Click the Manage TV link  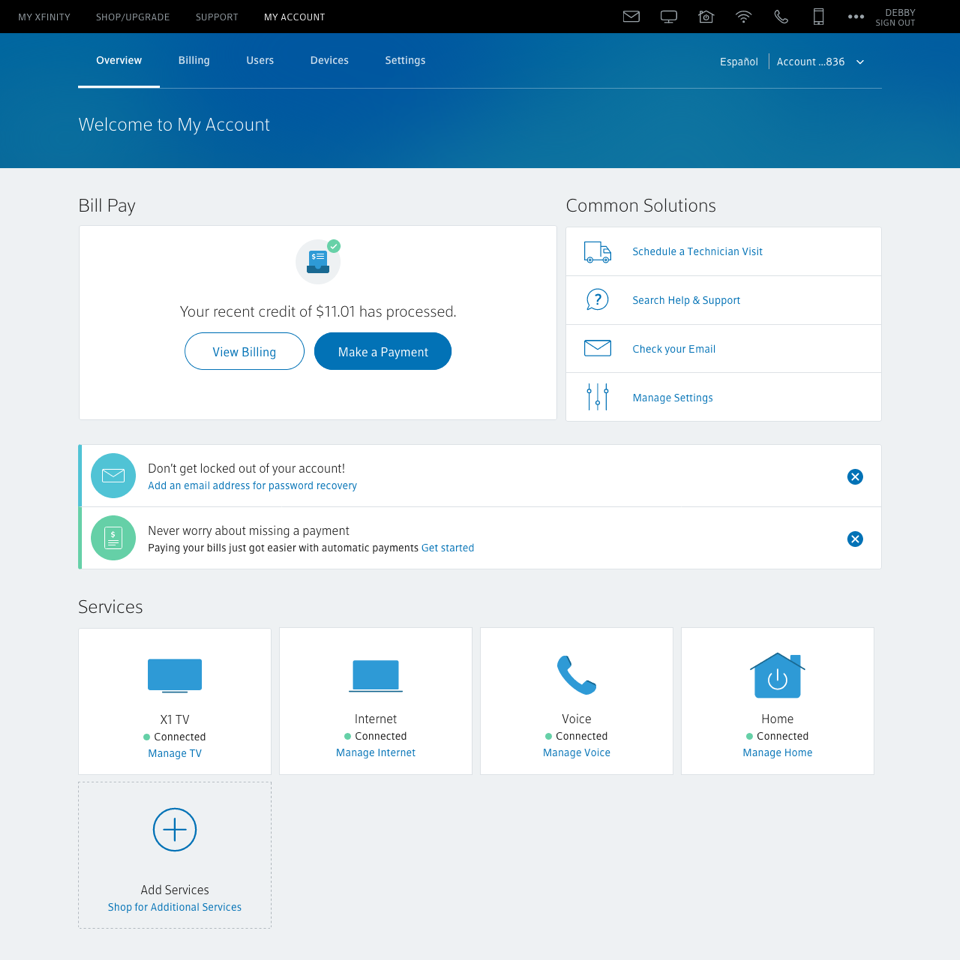174,753
